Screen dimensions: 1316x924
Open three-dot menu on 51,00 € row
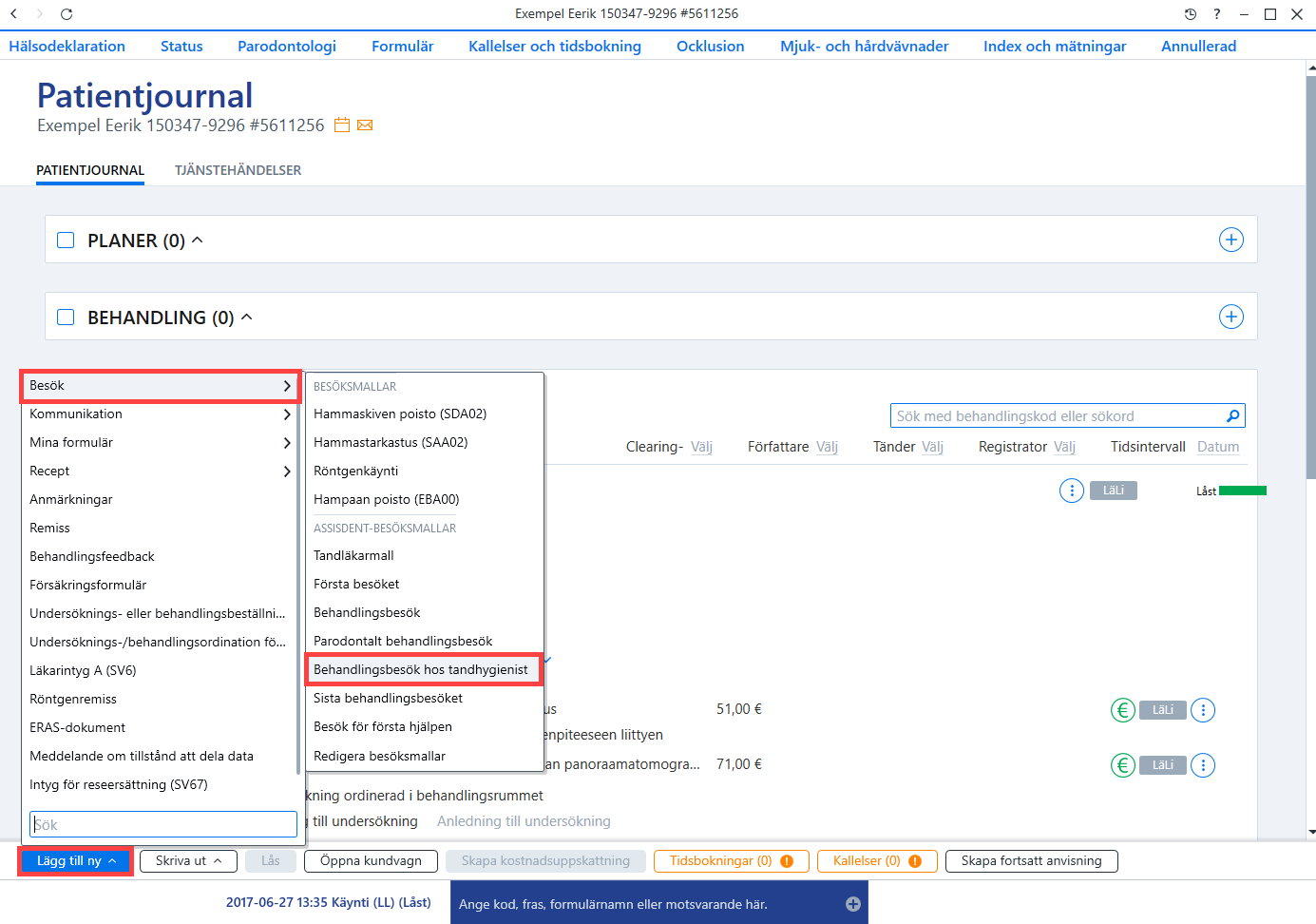coord(1203,710)
